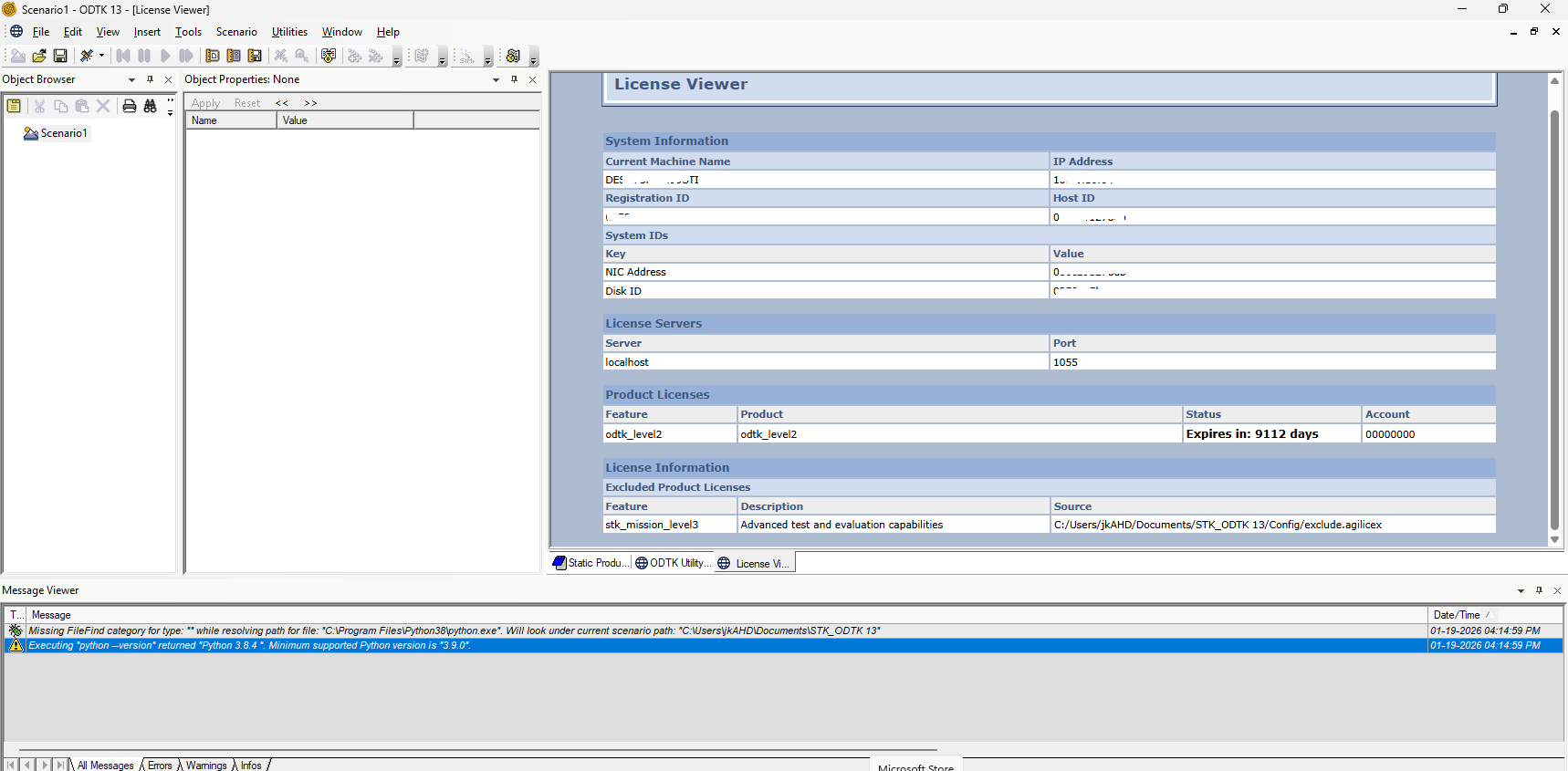Viewport: 1568px width, 771px height.
Task: Click the Cut scissors icon in Object Browser
Action: [39, 106]
